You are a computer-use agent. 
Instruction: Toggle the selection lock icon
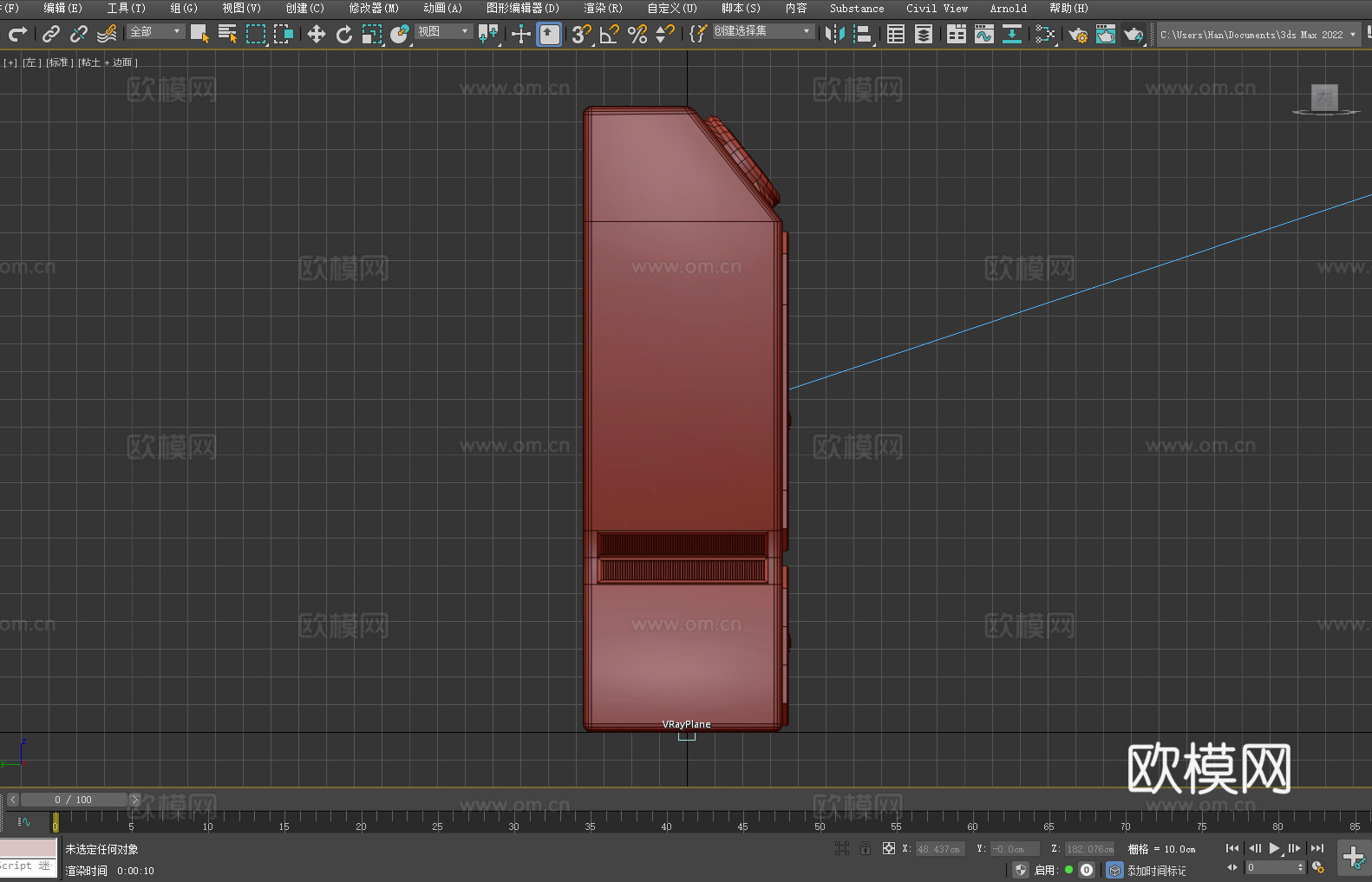pyautogui.click(x=865, y=848)
